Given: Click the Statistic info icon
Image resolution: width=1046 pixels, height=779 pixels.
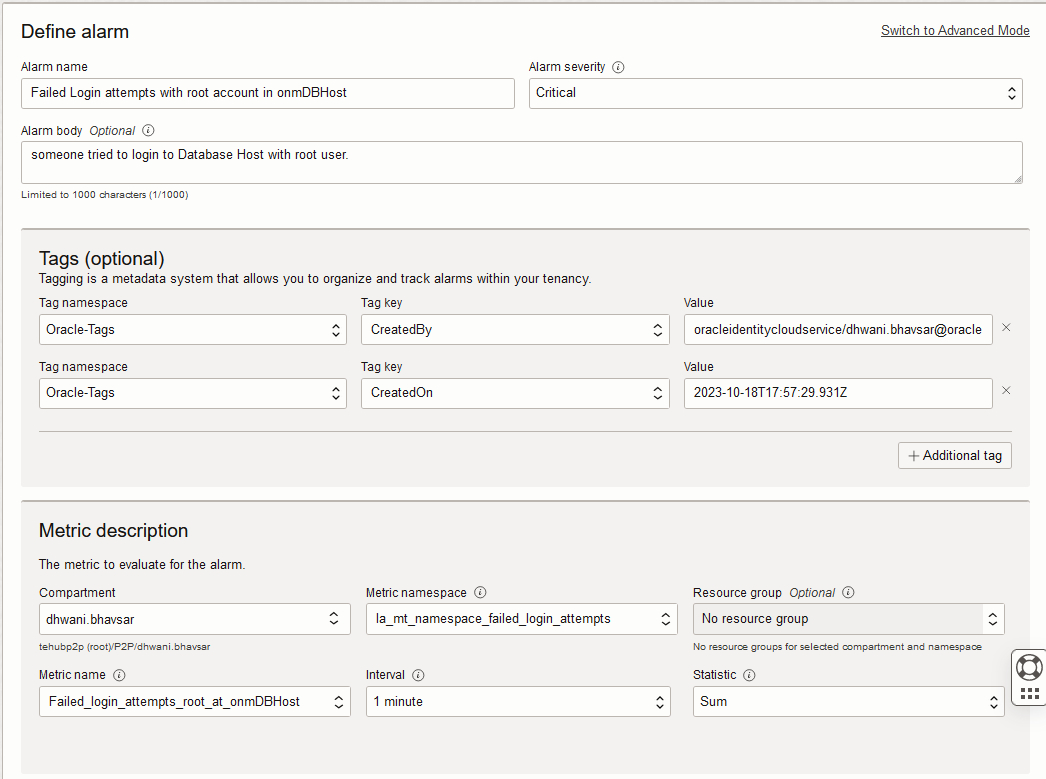Looking at the screenshot, I should pos(749,675).
